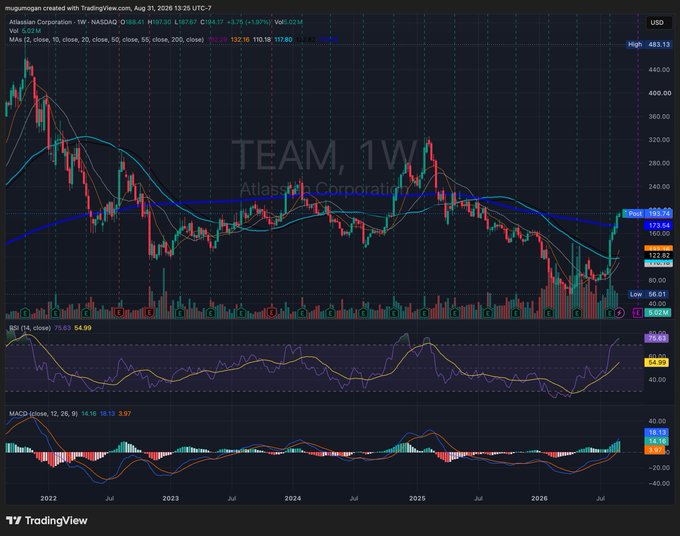
Task: Click the orange 132.16 value in MAs legend
Action: pyautogui.click(x=240, y=39)
